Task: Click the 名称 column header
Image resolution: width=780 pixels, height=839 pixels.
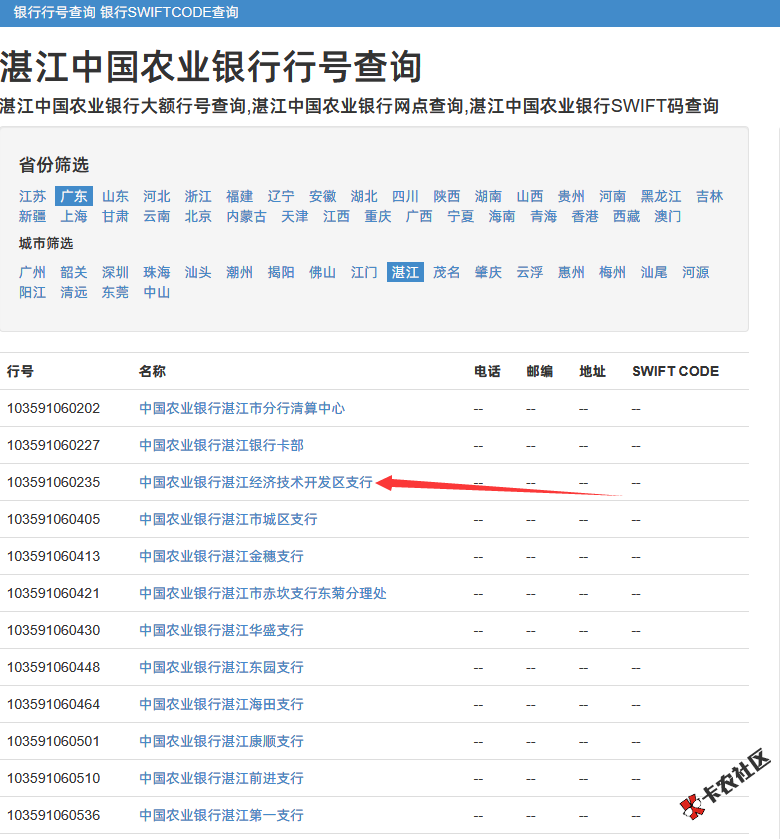Action: [152, 371]
